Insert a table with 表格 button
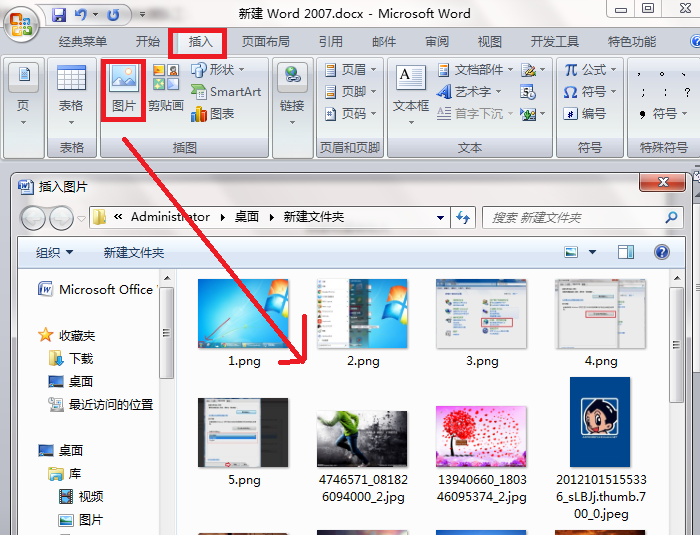 [x=71, y=95]
